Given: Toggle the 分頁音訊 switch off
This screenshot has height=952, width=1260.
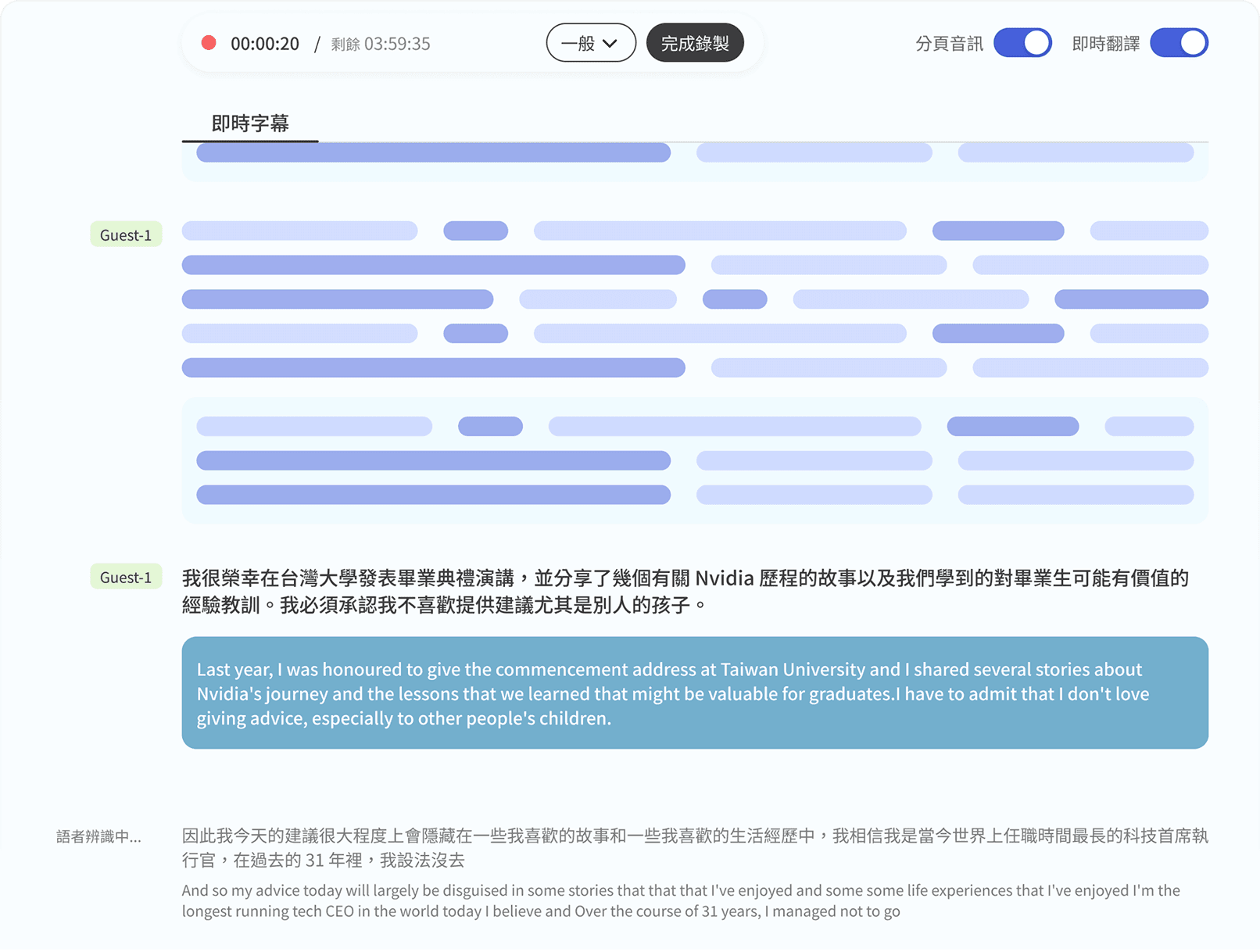Looking at the screenshot, I should 1022,43.
